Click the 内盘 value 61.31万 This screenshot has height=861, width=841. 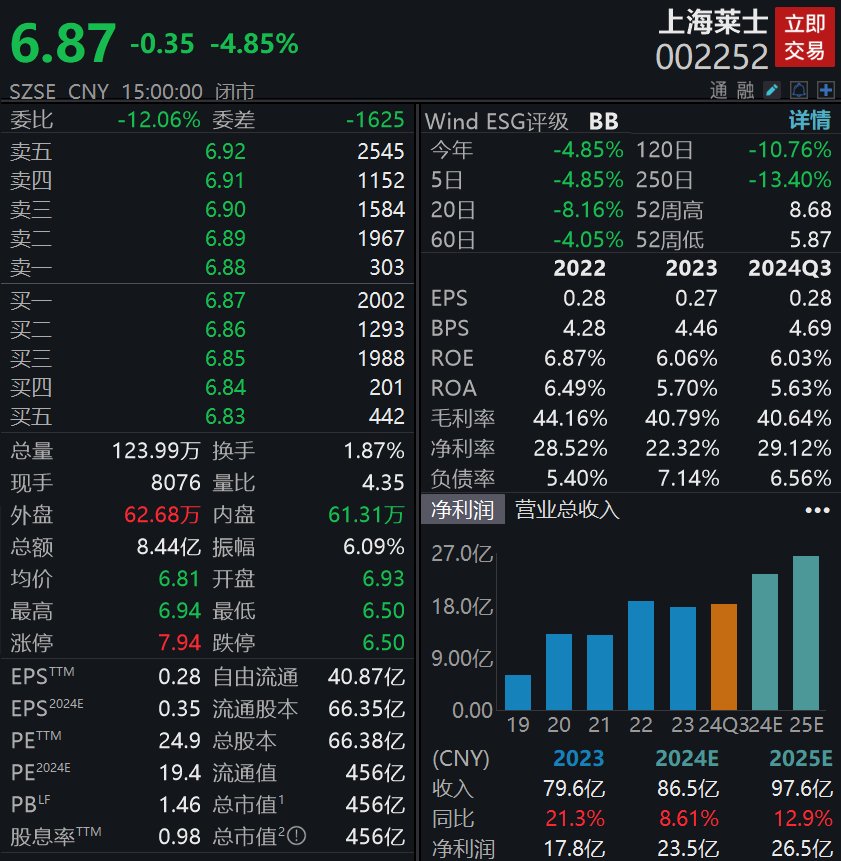click(366, 515)
